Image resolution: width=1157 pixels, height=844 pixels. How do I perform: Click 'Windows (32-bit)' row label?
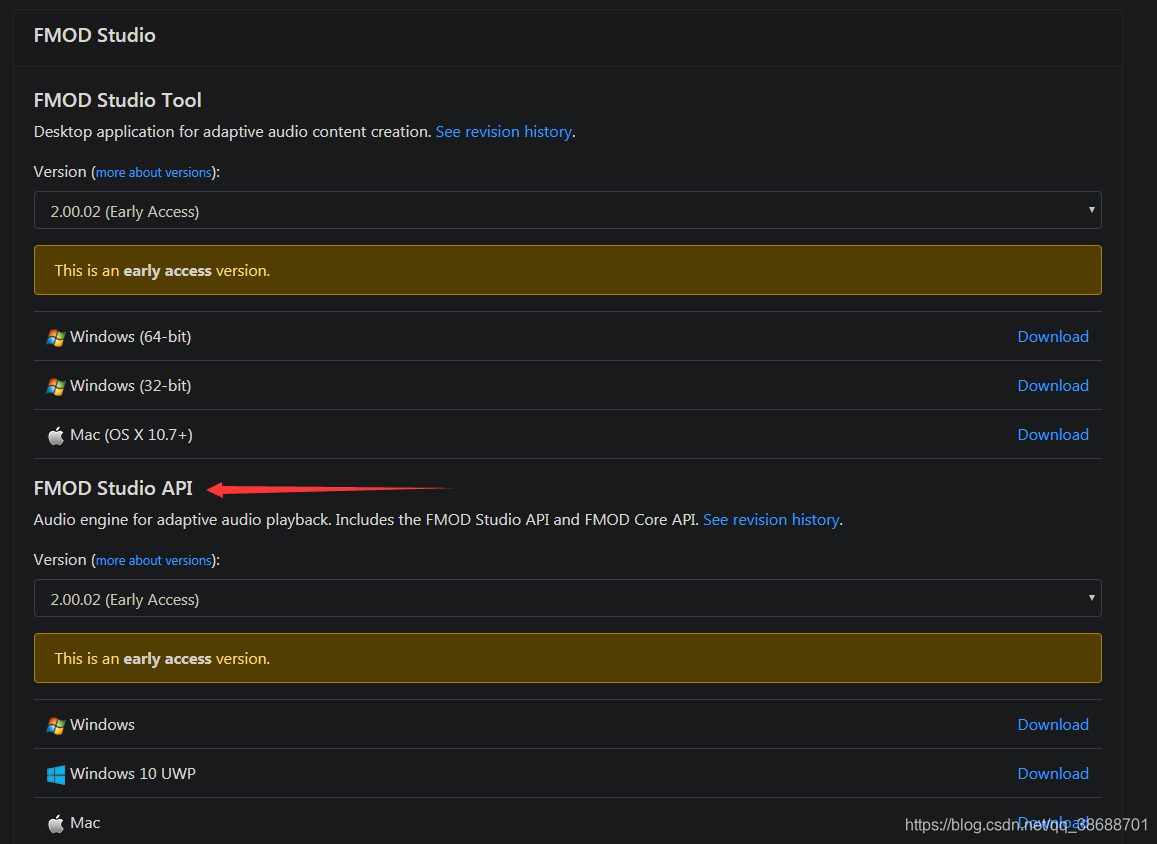click(131, 386)
